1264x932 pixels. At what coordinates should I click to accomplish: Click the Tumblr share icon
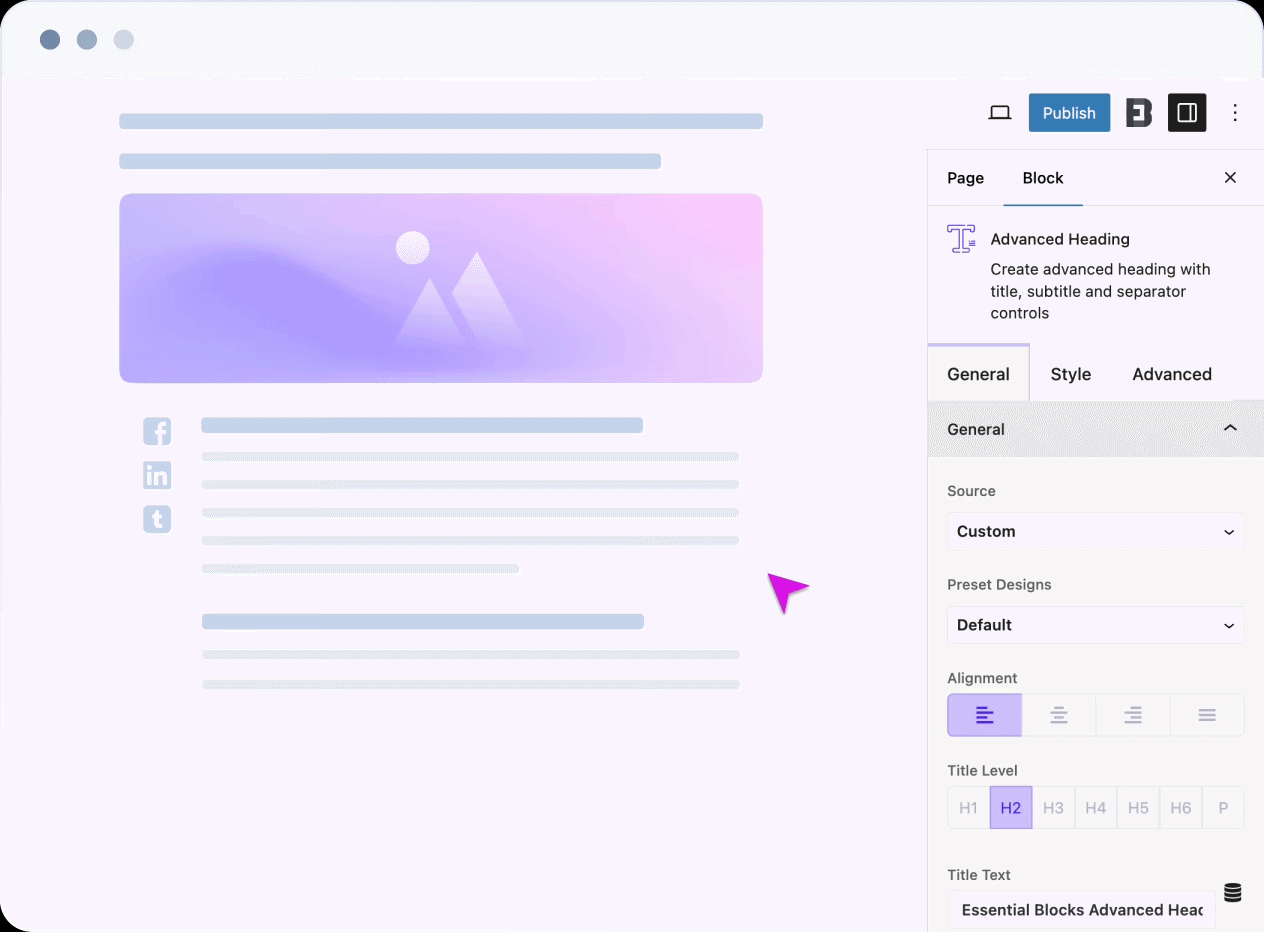point(157,519)
